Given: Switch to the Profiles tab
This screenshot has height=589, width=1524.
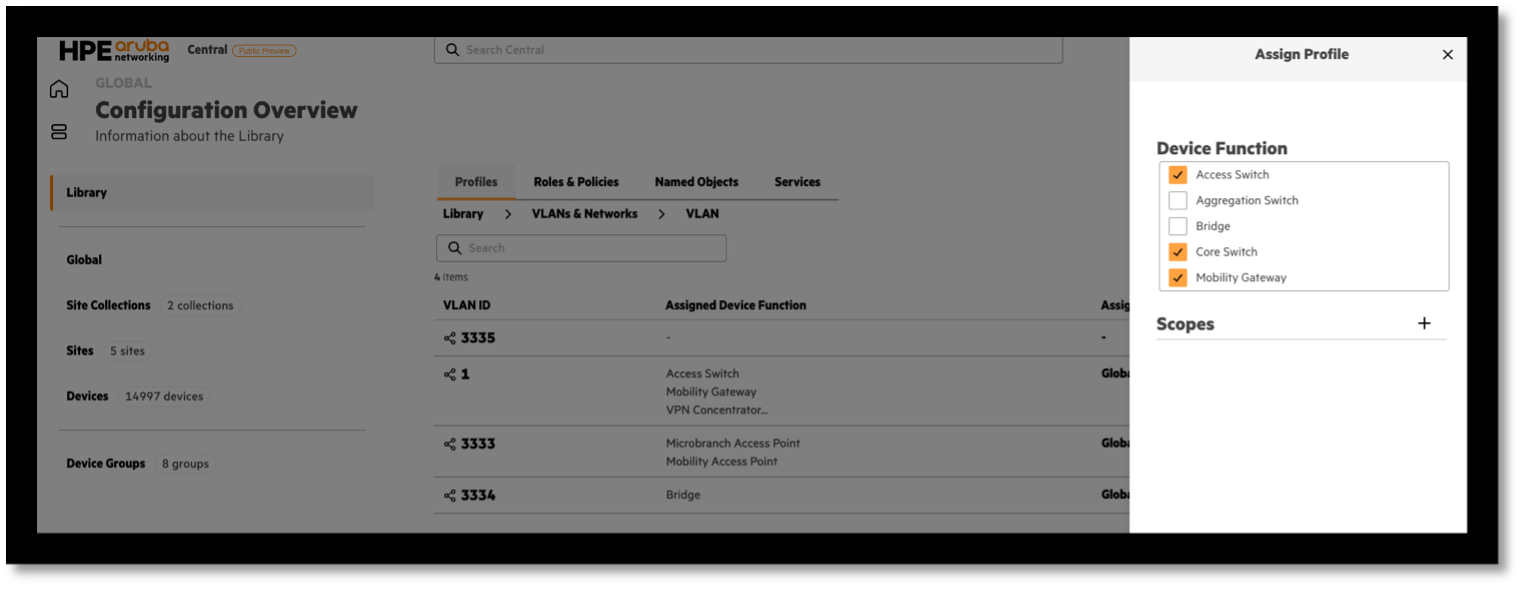Looking at the screenshot, I should click(x=476, y=182).
